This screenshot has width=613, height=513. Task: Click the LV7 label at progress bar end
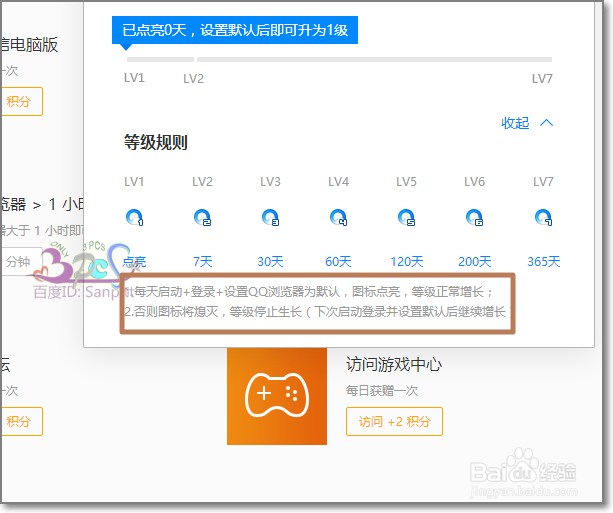click(x=542, y=79)
